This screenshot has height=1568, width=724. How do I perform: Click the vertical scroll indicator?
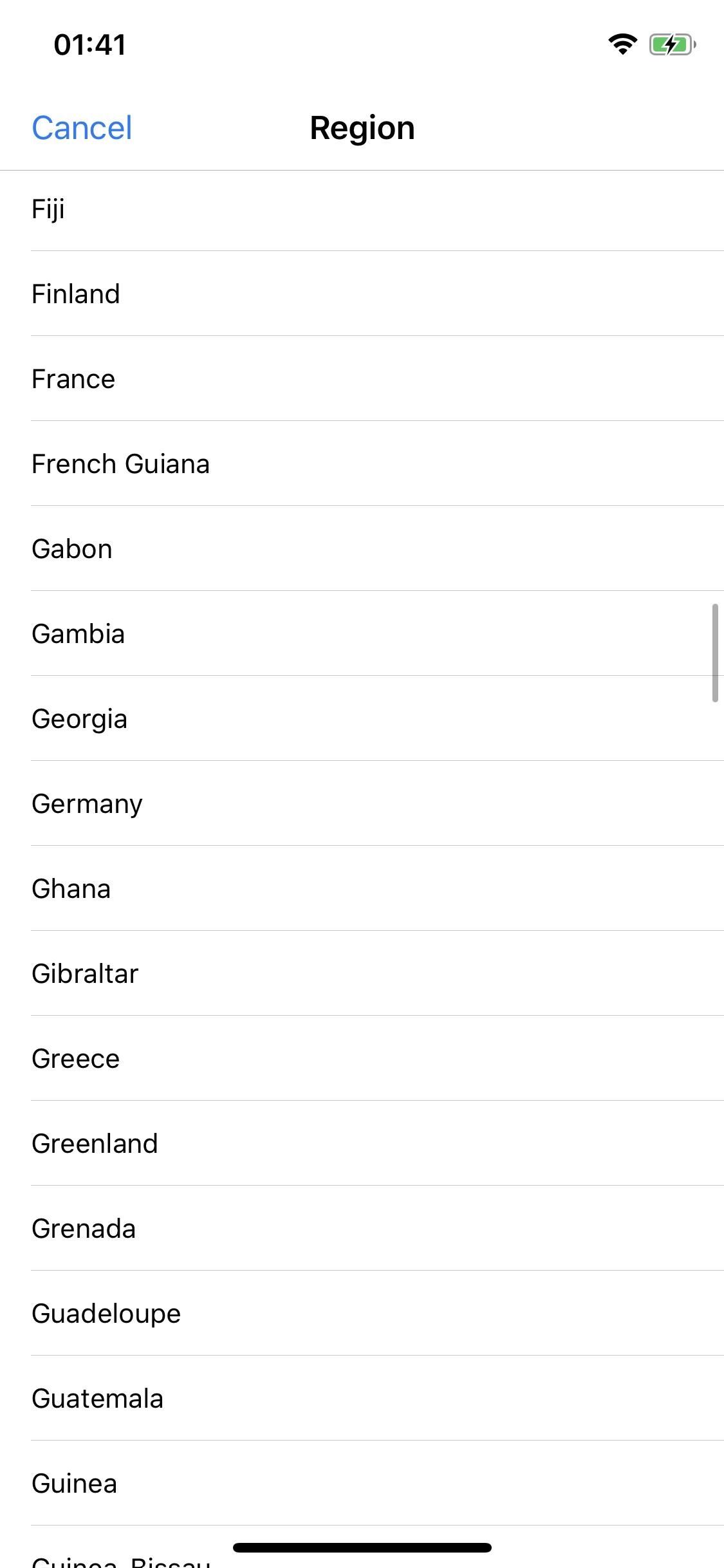point(715,653)
